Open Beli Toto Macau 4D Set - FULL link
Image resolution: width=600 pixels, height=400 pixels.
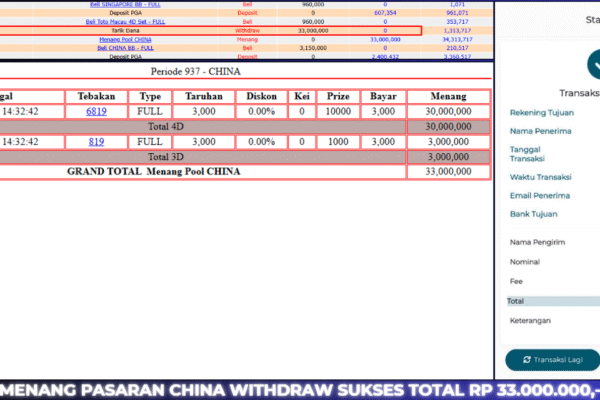click(126, 22)
